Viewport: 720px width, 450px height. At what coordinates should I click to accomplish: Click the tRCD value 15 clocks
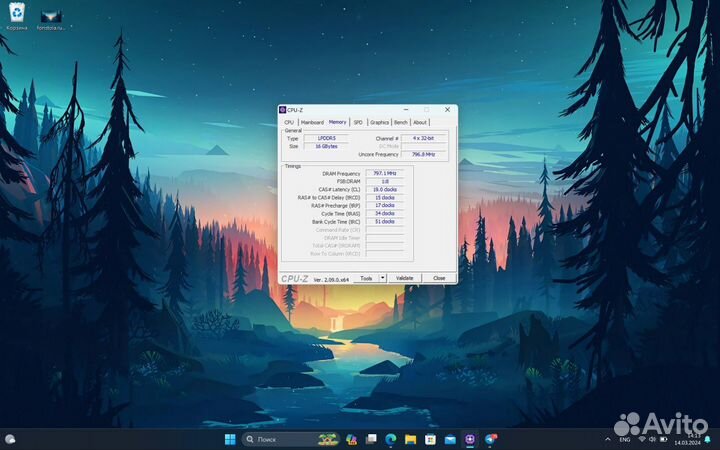pyautogui.click(x=385, y=197)
